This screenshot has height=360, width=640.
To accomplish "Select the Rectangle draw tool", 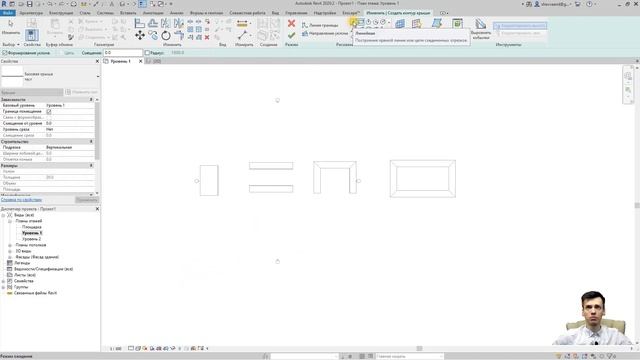I will pos(361,22).
